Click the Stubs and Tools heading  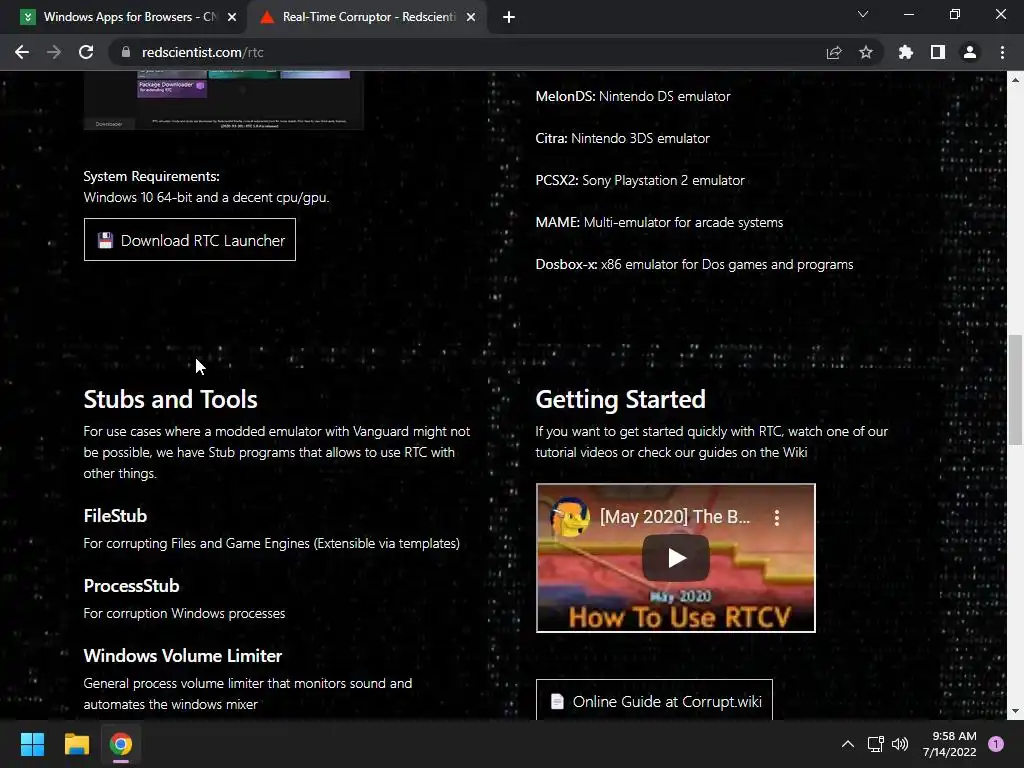170,399
